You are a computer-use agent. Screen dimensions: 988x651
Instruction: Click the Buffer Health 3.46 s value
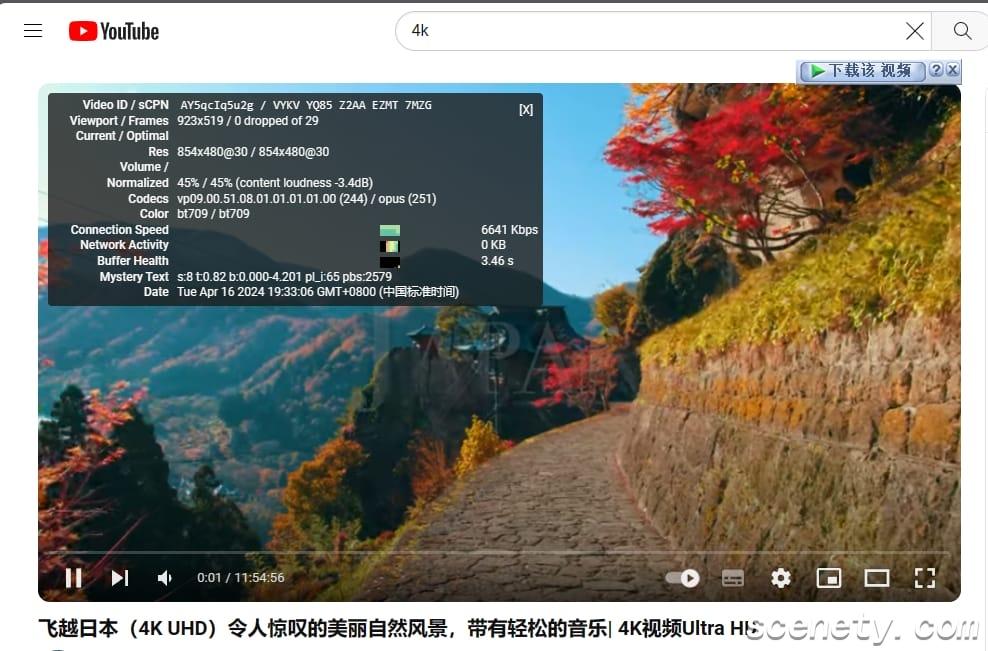point(497,261)
